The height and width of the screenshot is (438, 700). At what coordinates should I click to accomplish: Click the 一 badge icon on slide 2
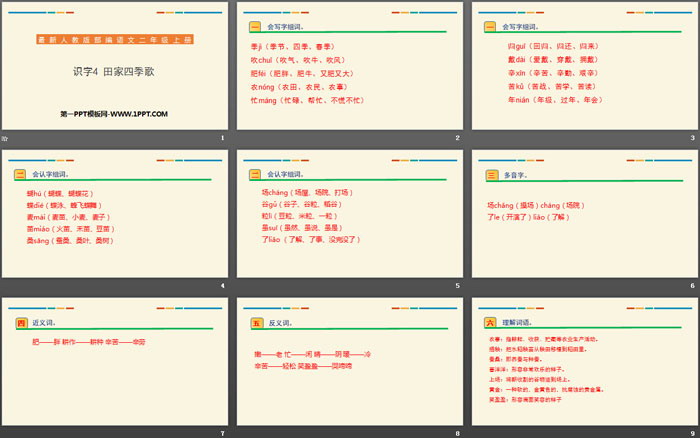pyautogui.click(x=256, y=26)
